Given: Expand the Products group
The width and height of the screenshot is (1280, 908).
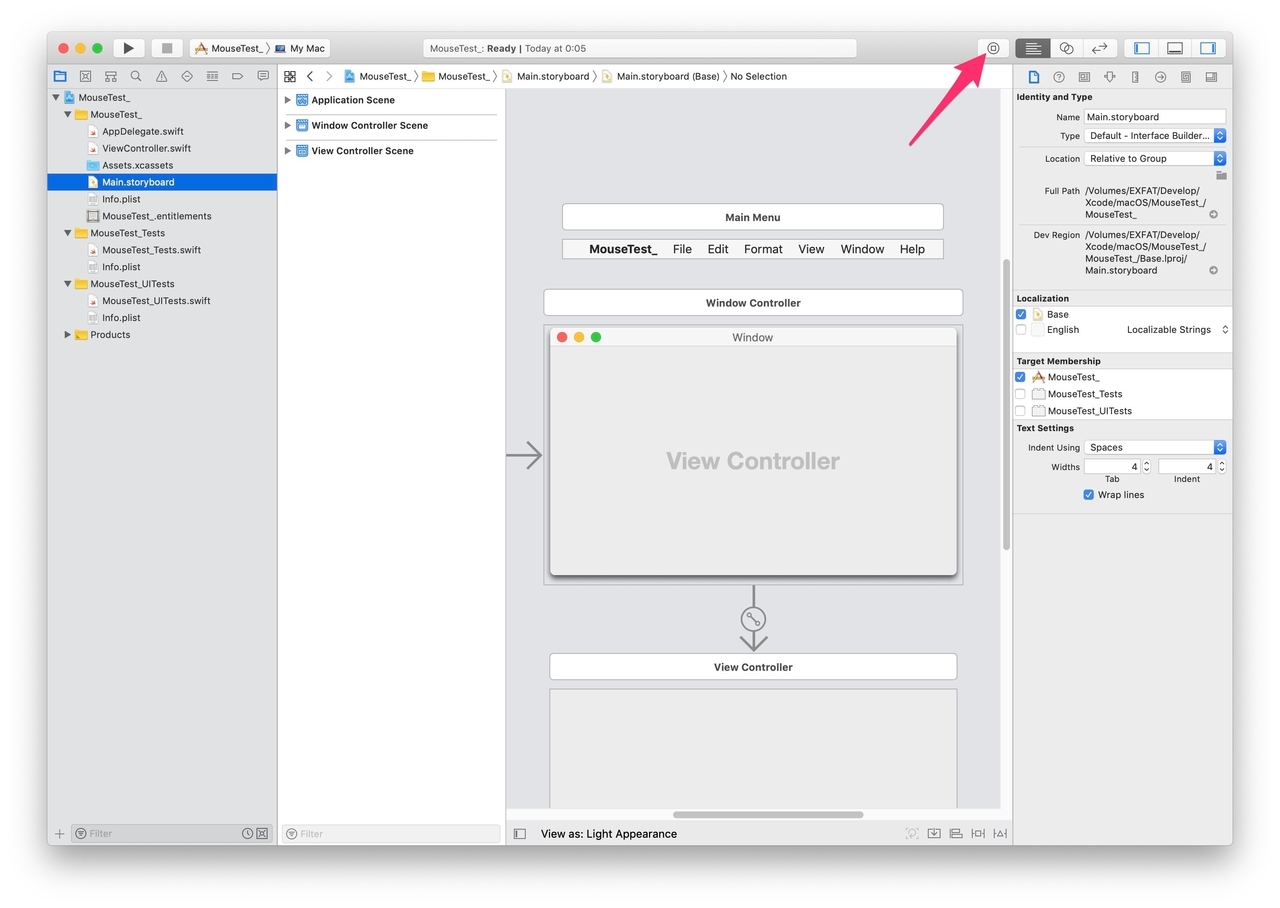Looking at the screenshot, I should pos(68,335).
